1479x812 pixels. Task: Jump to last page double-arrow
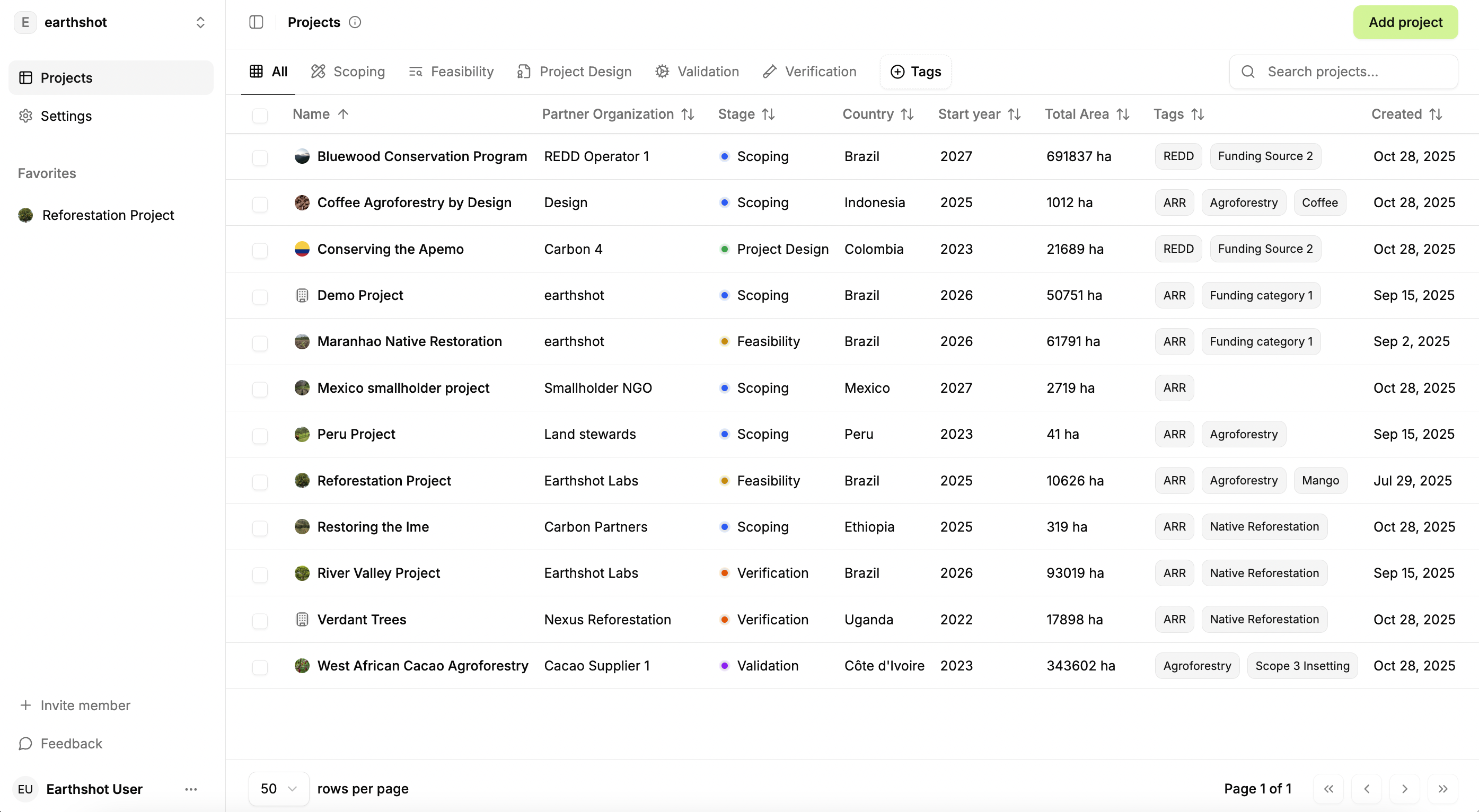(x=1442, y=789)
